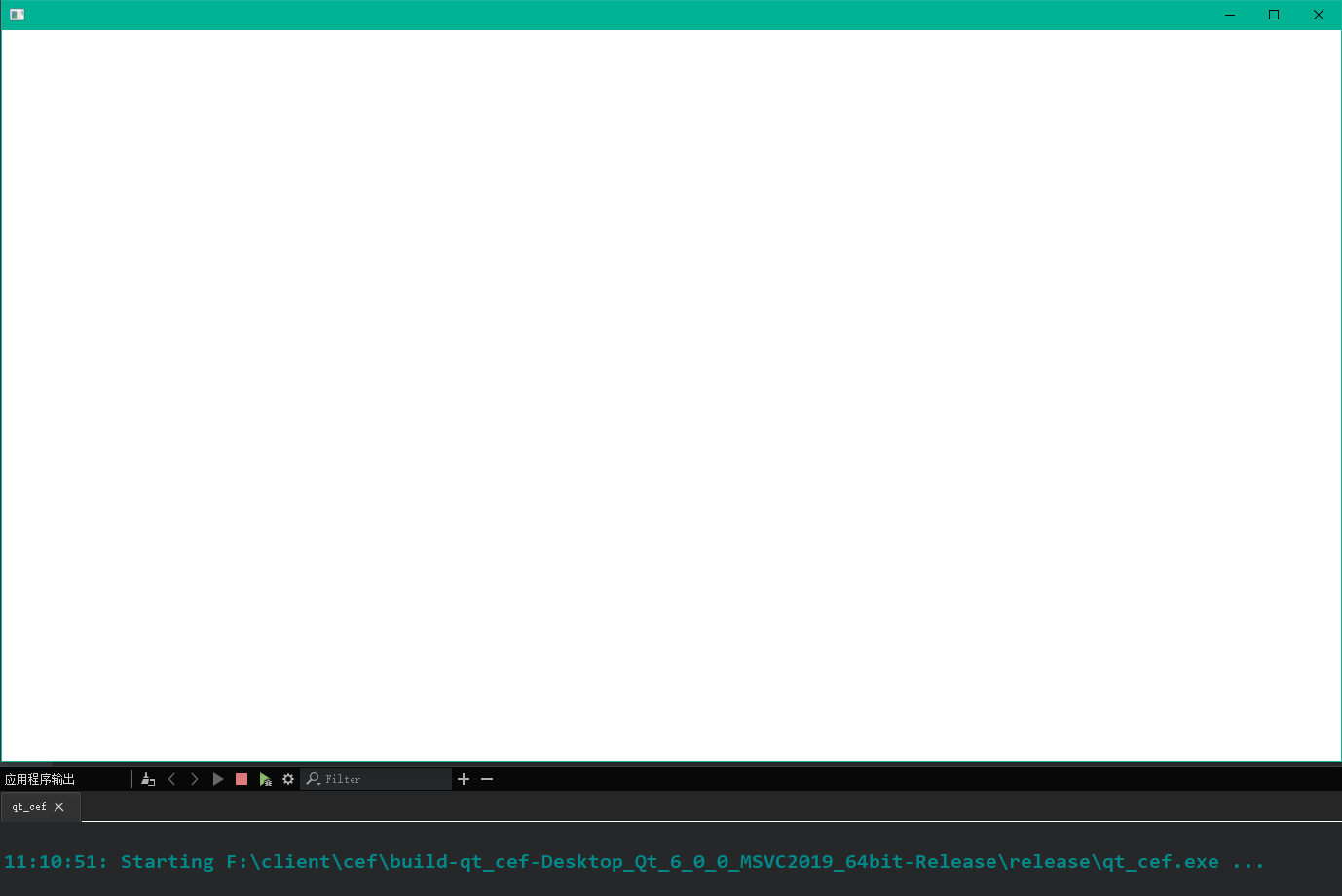Jump to previous output item

tap(171, 778)
